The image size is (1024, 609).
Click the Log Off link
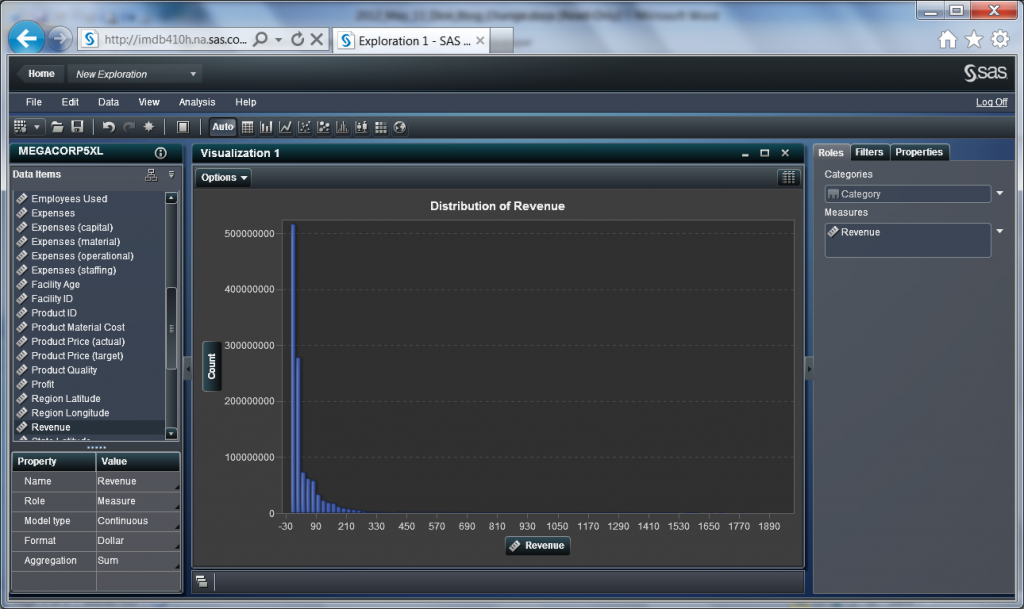click(x=991, y=102)
